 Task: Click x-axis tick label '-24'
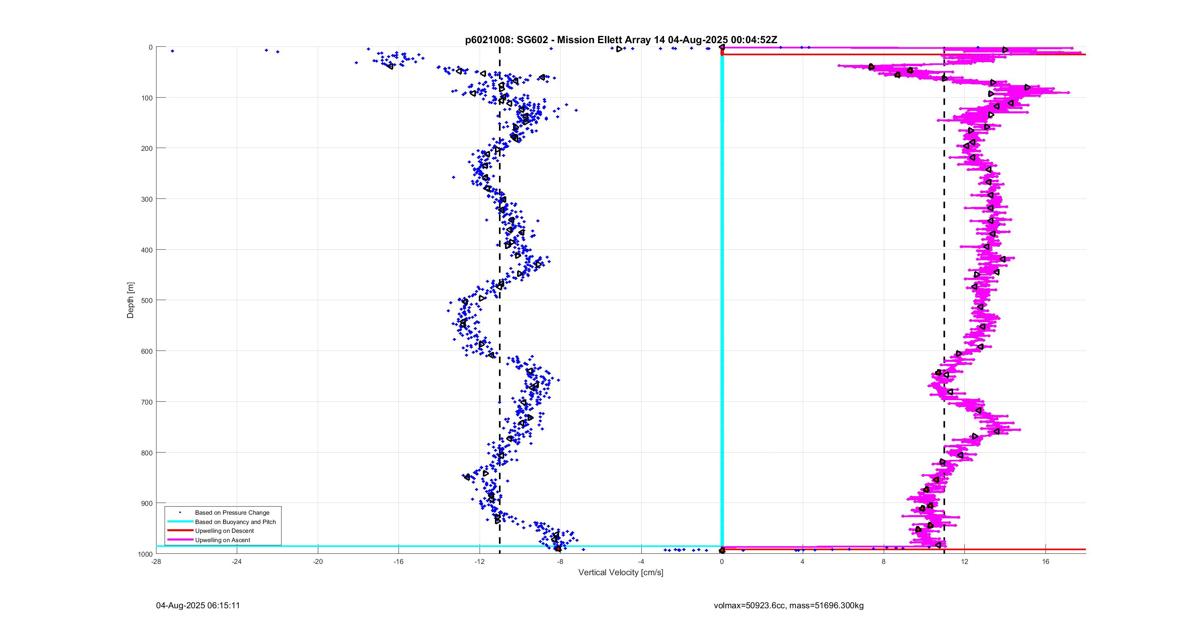(x=237, y=561)
